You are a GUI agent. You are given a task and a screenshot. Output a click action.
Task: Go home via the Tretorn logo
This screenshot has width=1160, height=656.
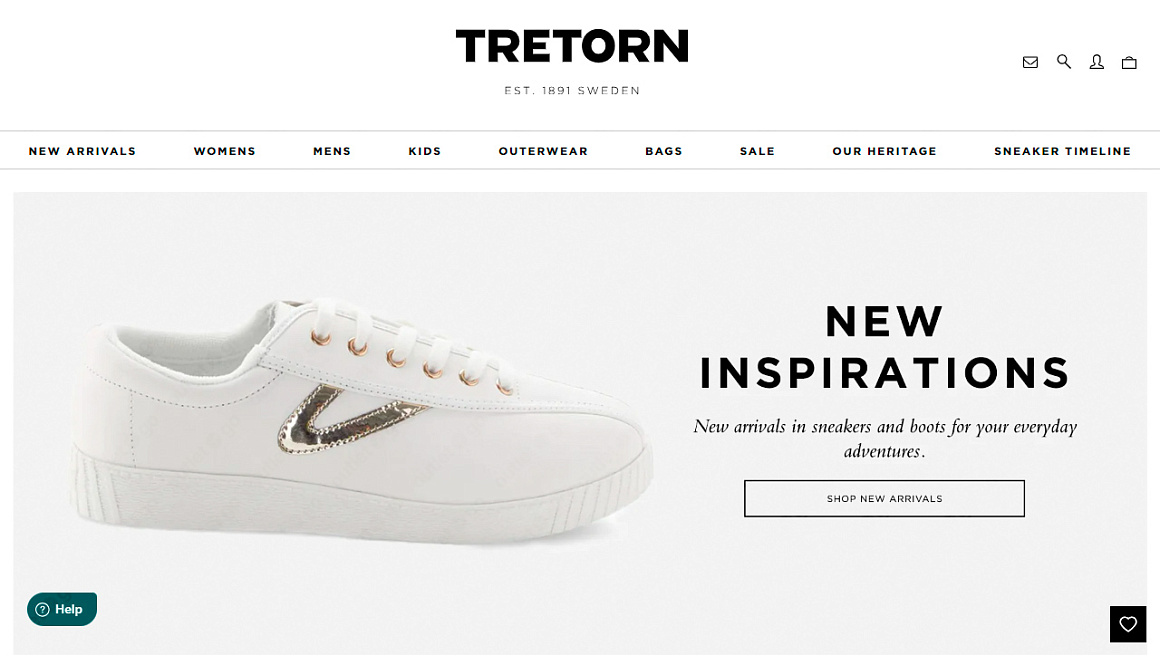pos(572,46)
